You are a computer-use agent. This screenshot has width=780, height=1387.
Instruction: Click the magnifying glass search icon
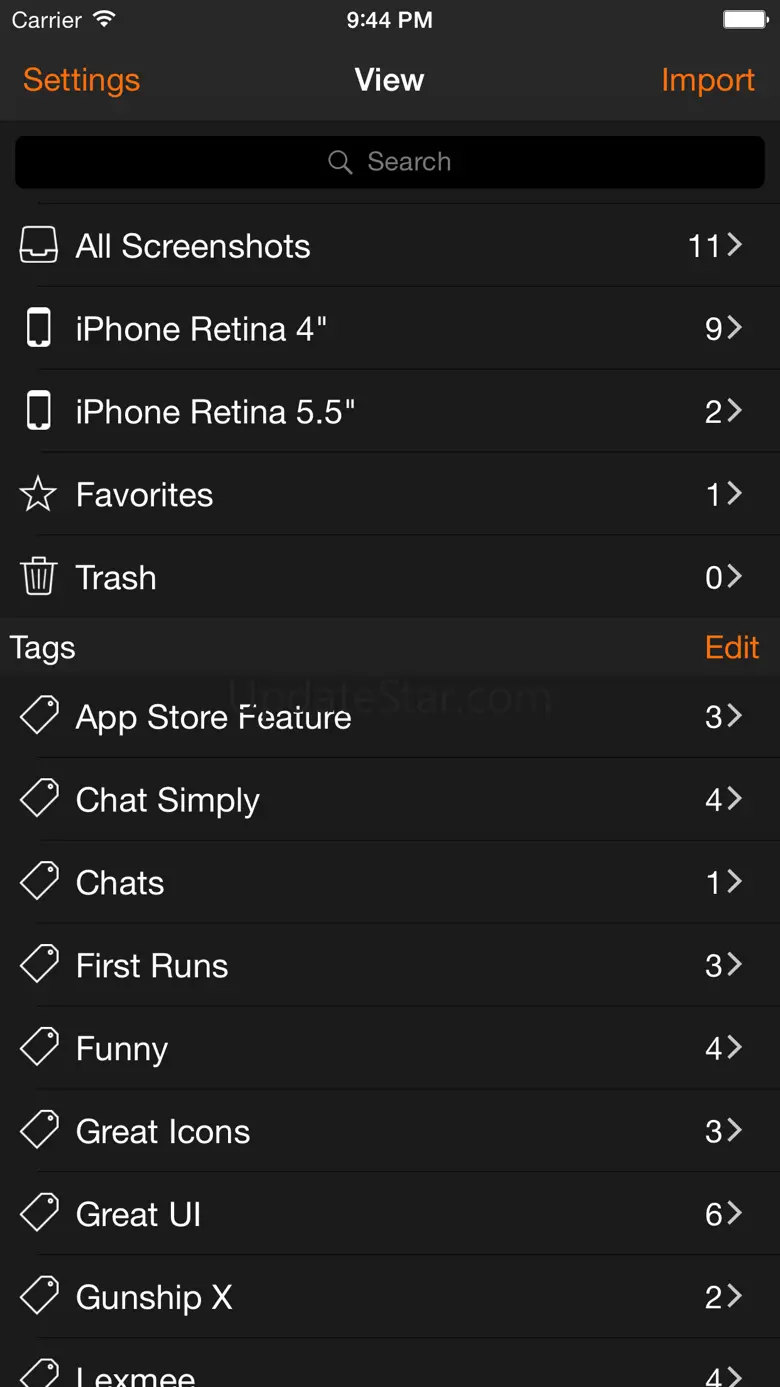(340, 162)
